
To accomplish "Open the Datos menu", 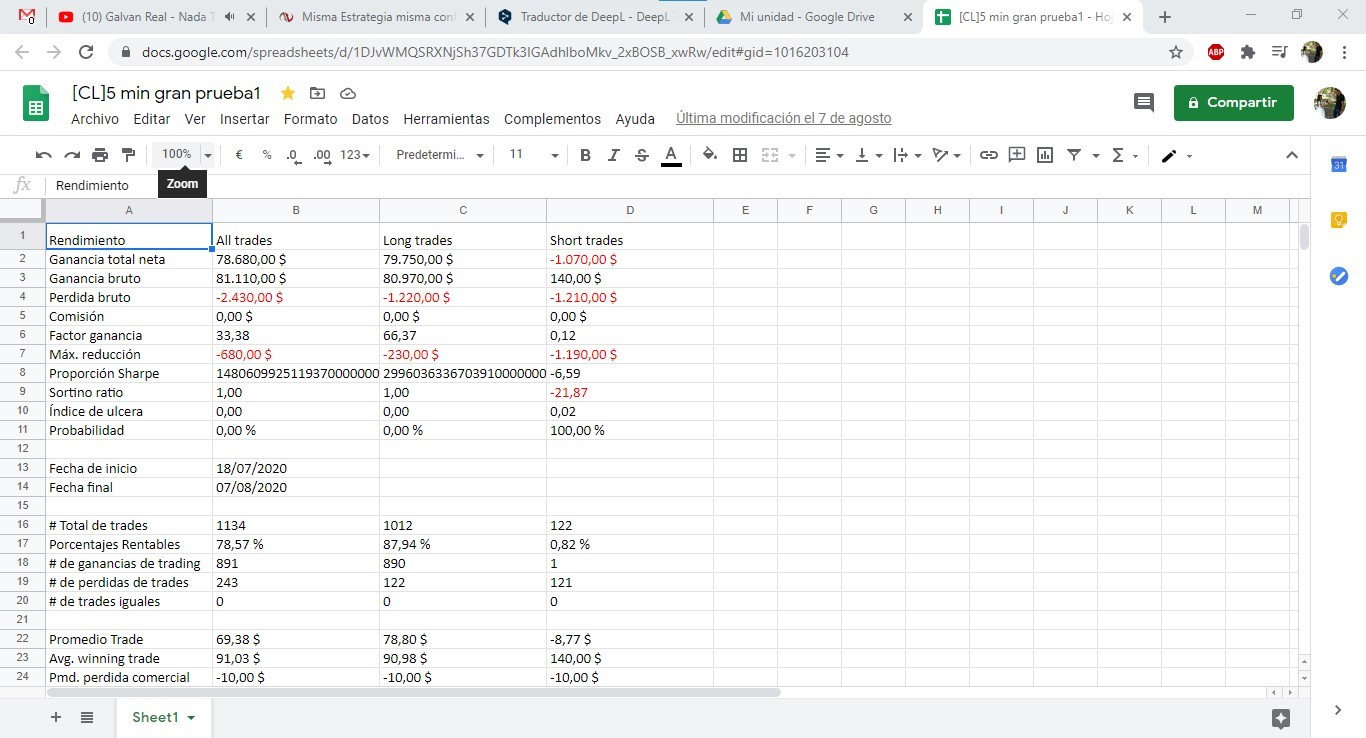I will pyautogui.click(x=370, y=119).
